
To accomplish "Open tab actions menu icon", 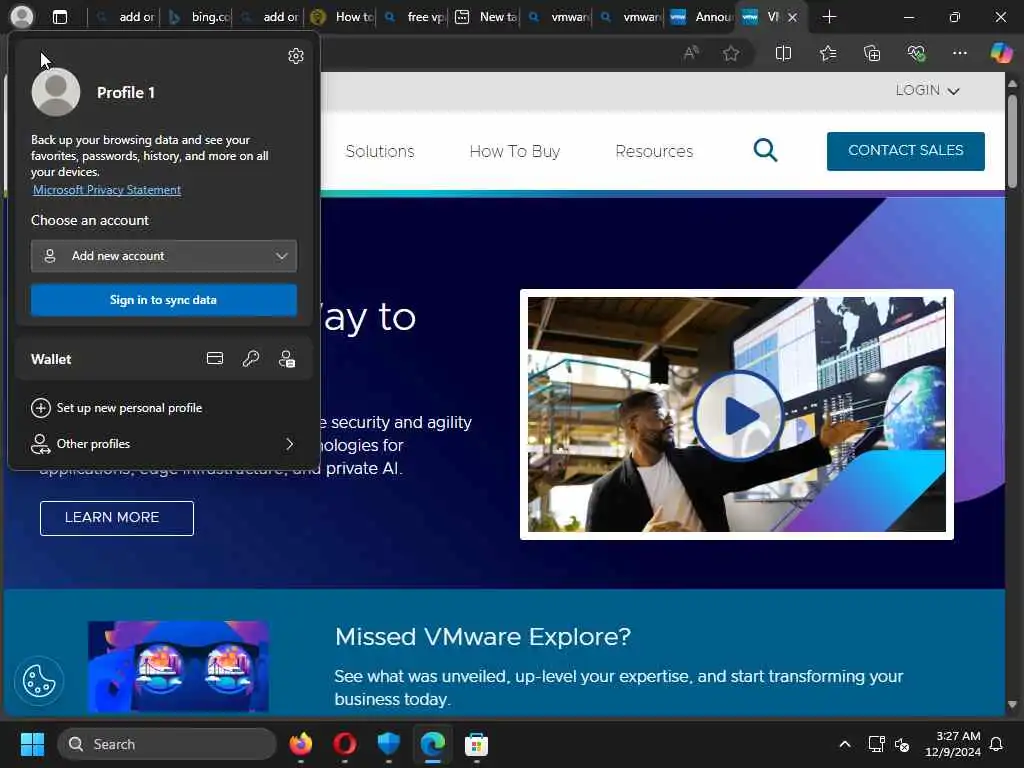I will (x=60, y=17).
